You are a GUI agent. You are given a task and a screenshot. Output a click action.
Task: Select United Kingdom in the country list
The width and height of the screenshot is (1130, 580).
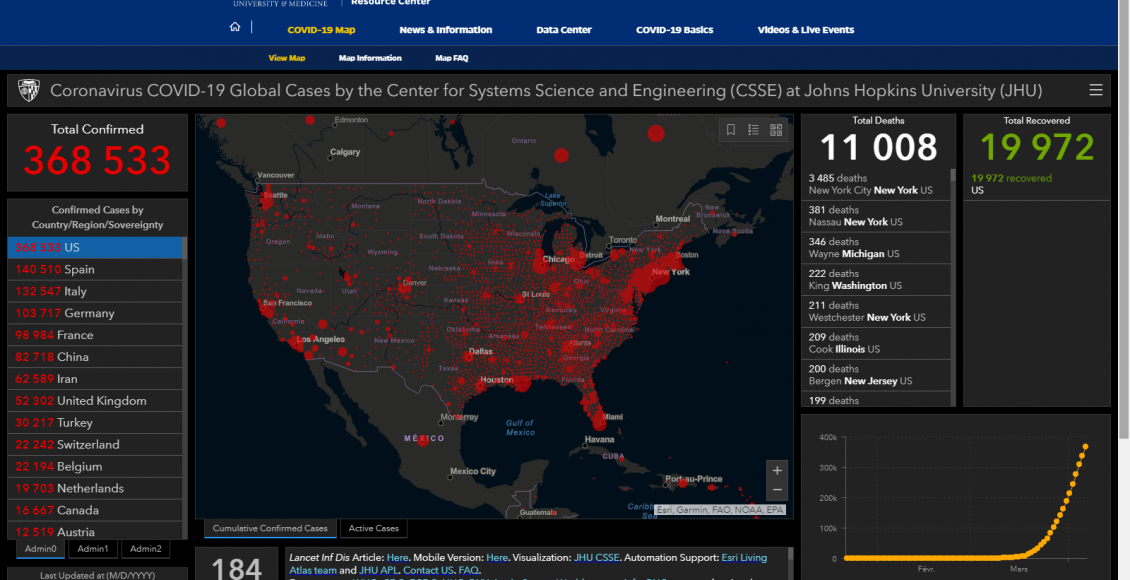(x=95, y=401)
